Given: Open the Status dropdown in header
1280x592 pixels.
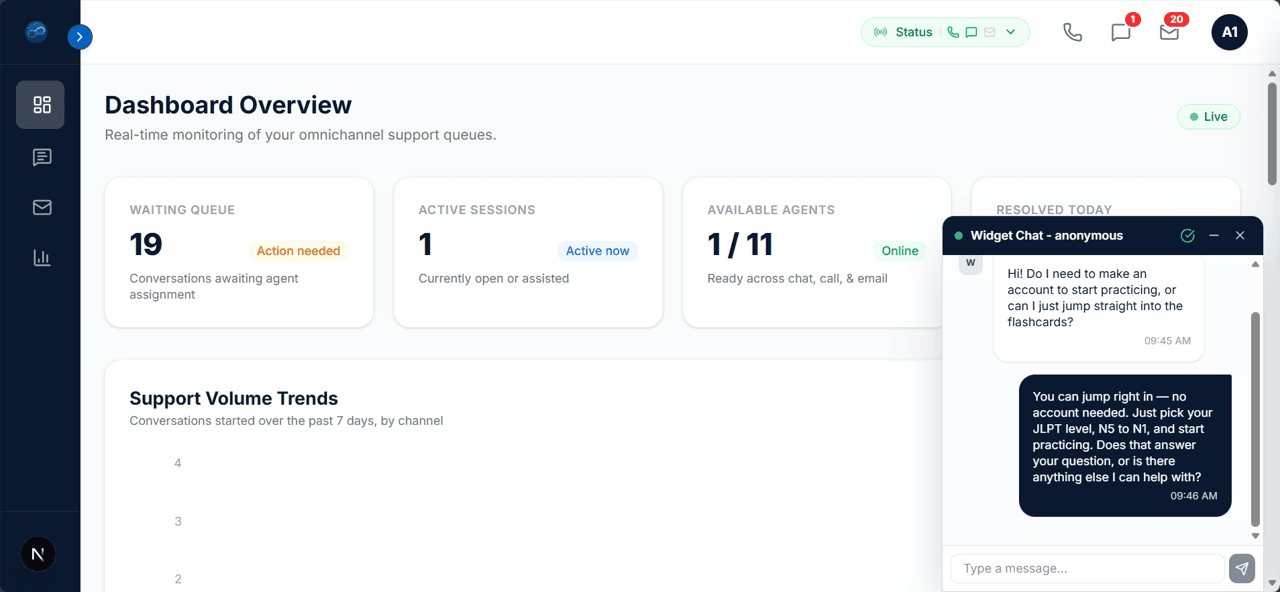Looking at the screenshot, I should 945,32.
